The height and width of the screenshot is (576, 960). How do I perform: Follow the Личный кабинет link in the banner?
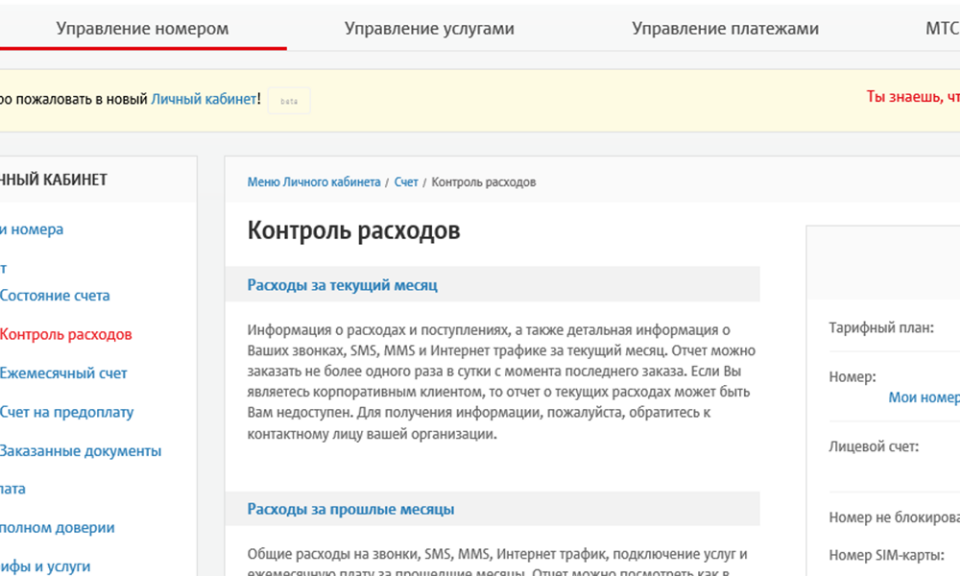(x=204, y=99)
